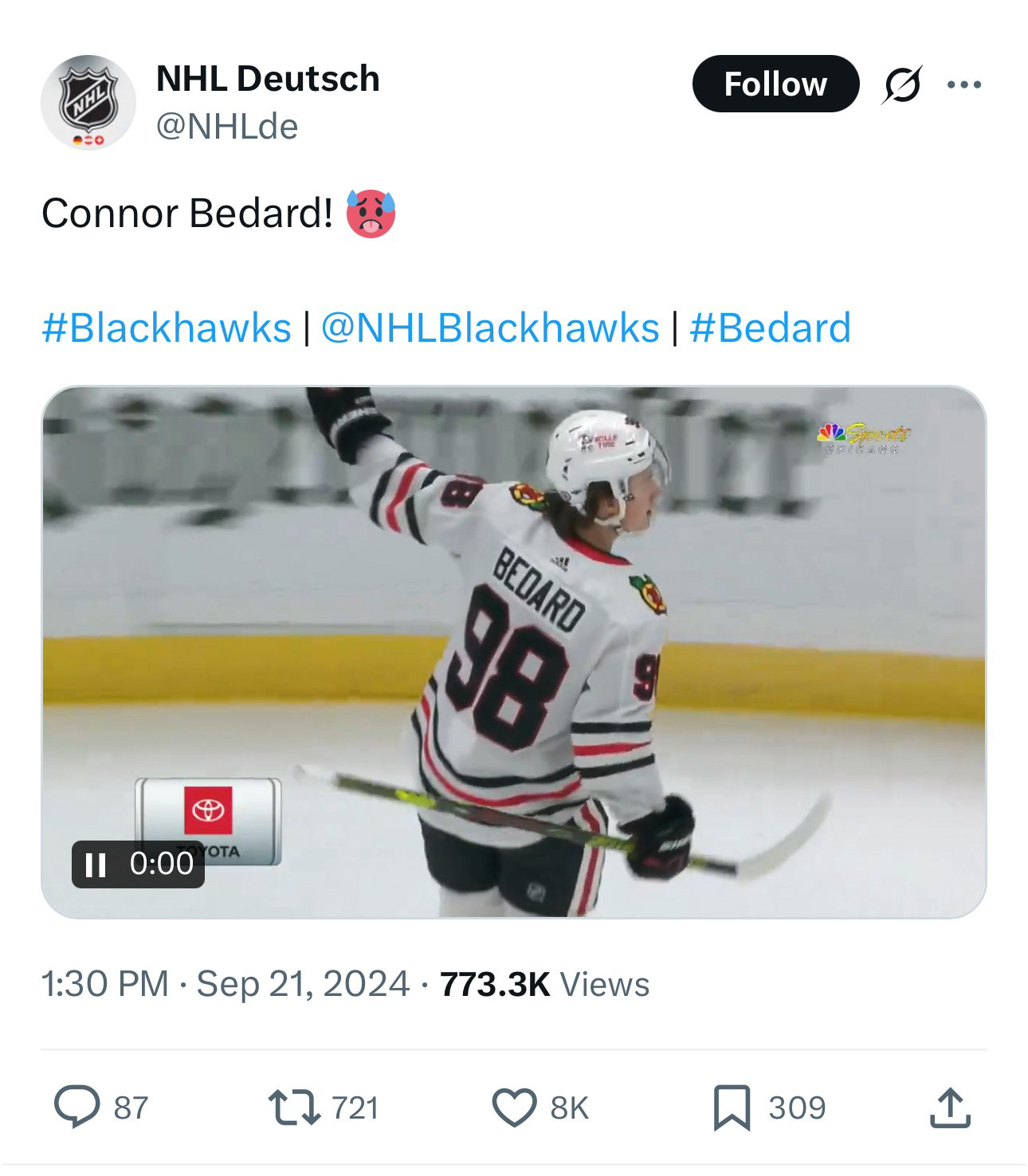Click the reply comment icon
The height and width of the screenshot is (1176, 1028).
[x=77, y=1107]
